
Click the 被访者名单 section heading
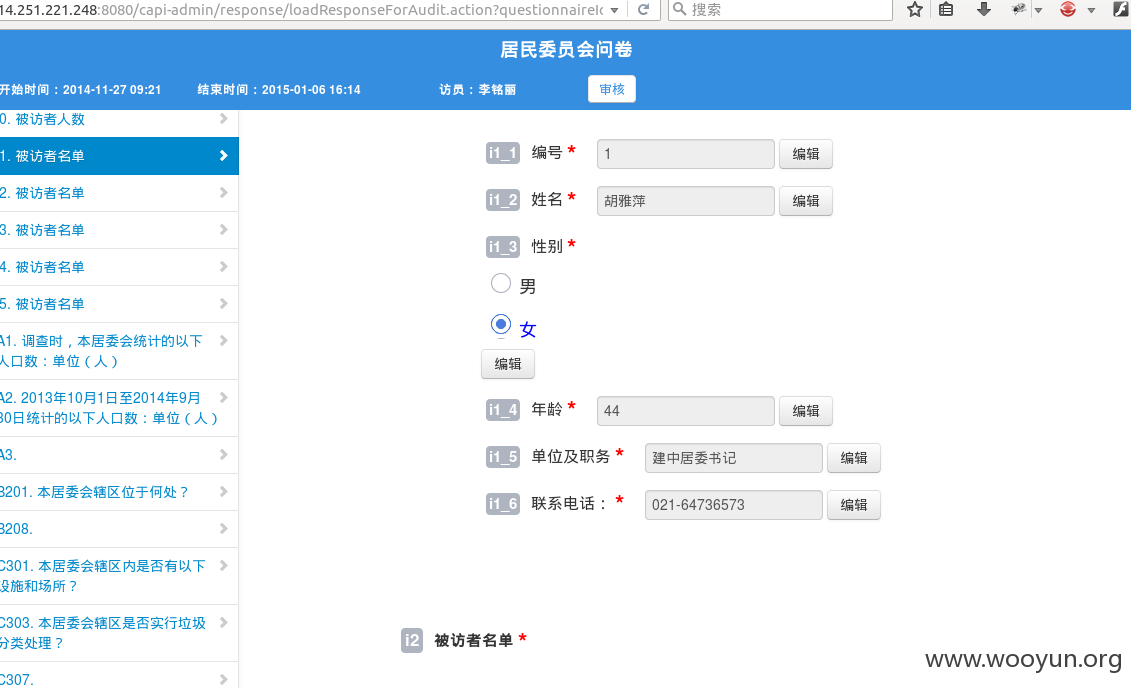pos(473,640)
